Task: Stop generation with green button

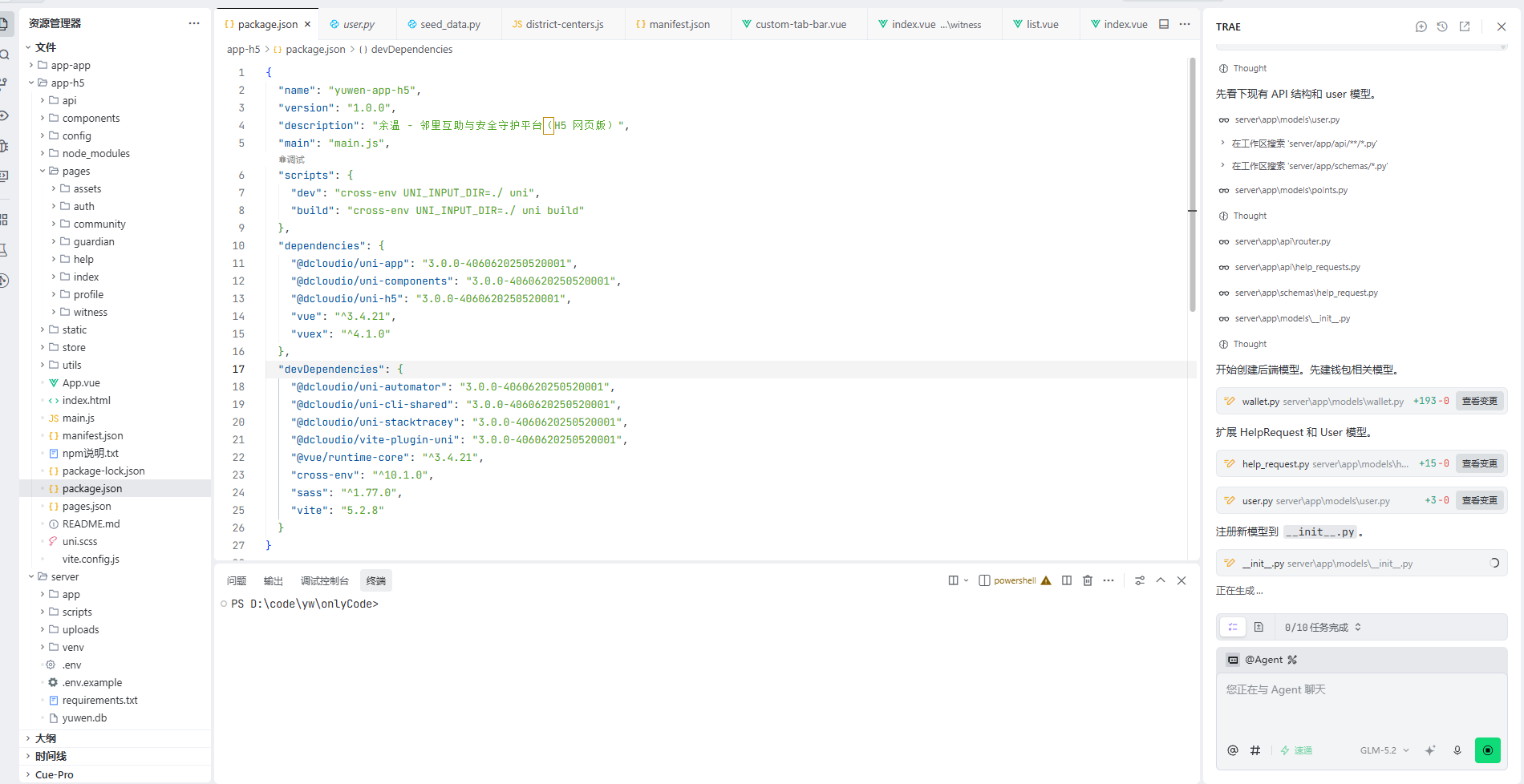Action: 1488,750
